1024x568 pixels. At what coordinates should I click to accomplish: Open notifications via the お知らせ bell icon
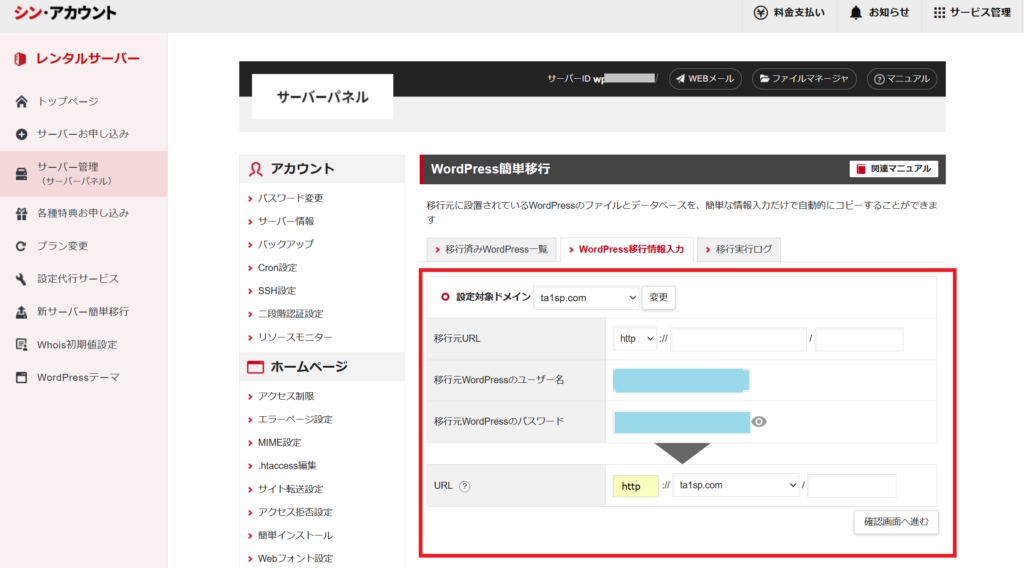click(856, 13)
